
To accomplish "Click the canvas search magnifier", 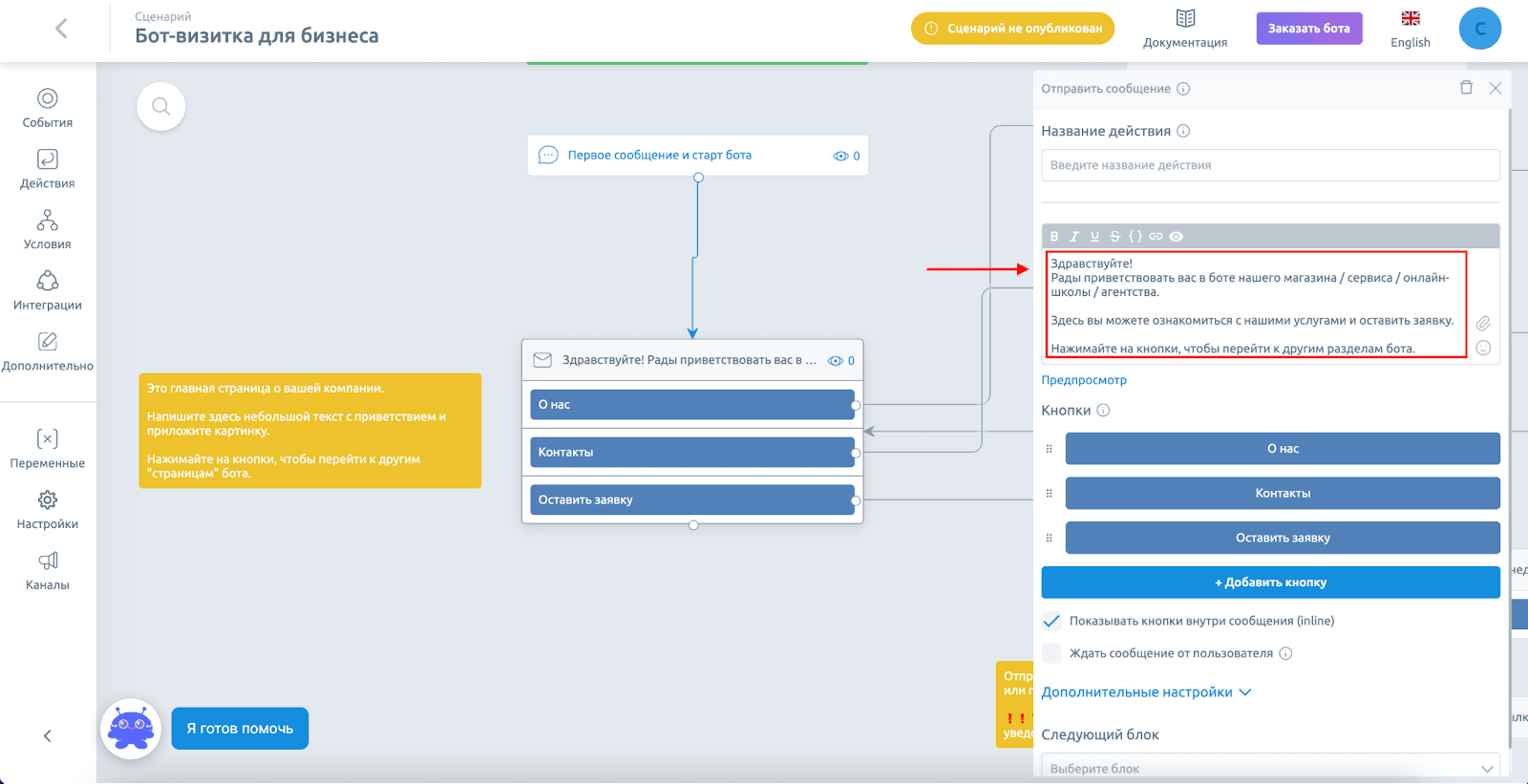I will [161, 106].
